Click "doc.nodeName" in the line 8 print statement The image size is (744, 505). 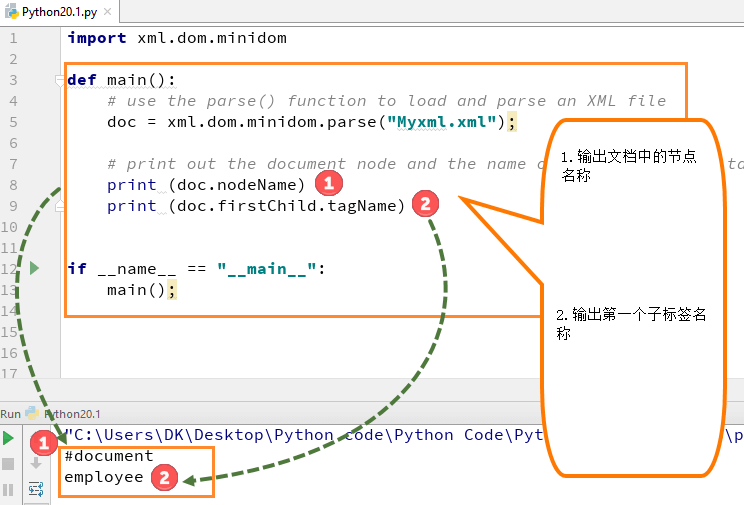pyautogui.click(x=236, y=185)
